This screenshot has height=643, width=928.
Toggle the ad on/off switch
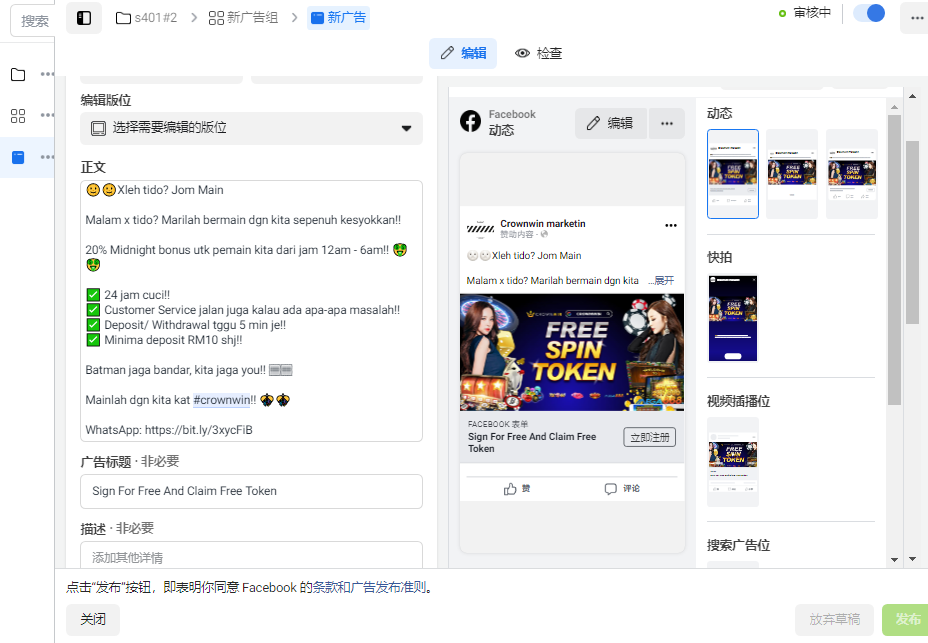[869, 13]
